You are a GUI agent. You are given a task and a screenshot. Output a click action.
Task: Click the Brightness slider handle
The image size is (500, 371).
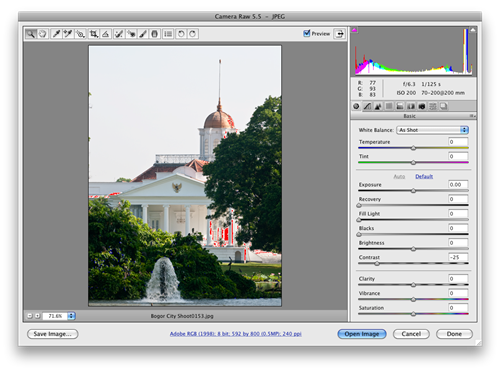413,249
